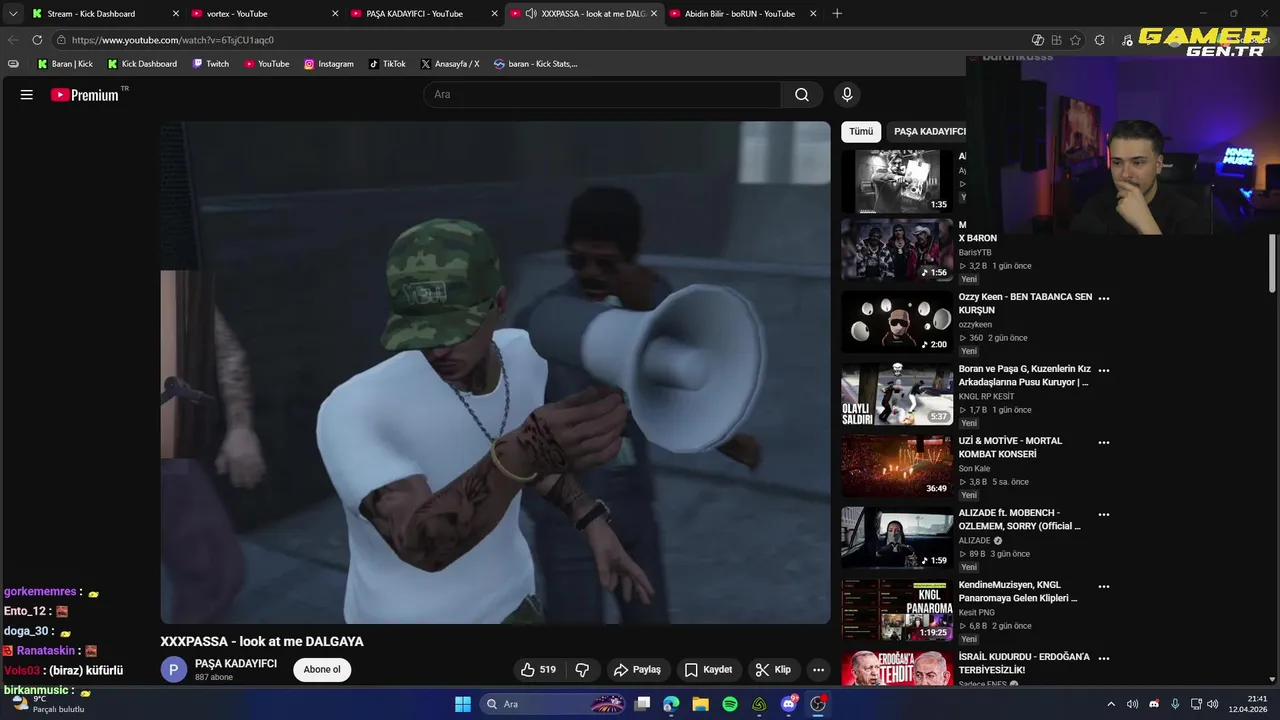This screenshot has width=1280, height=720.
Task: Open a new browser tab
Action: pos(837,14)
